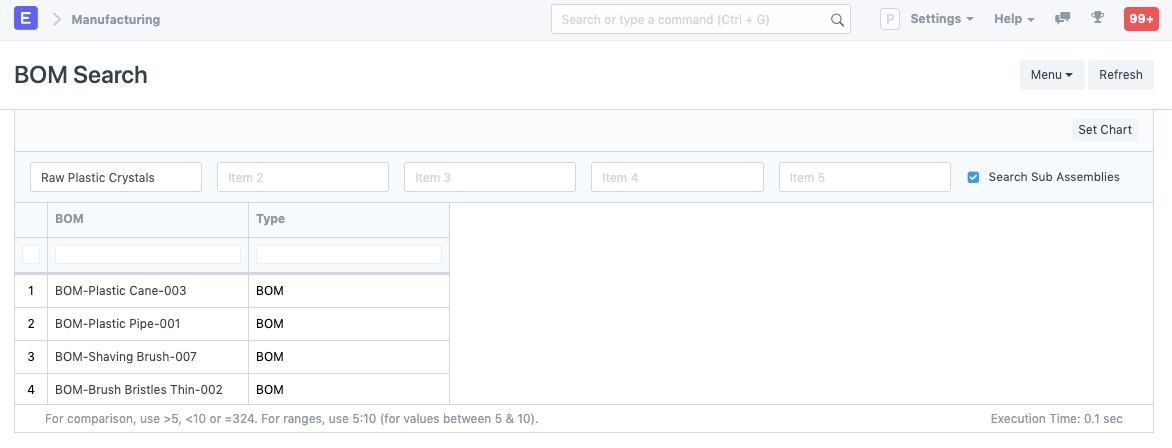1172x448 pixels.
Task: Go to the Manufacturing breadcrumb
Action: (115, 19)
